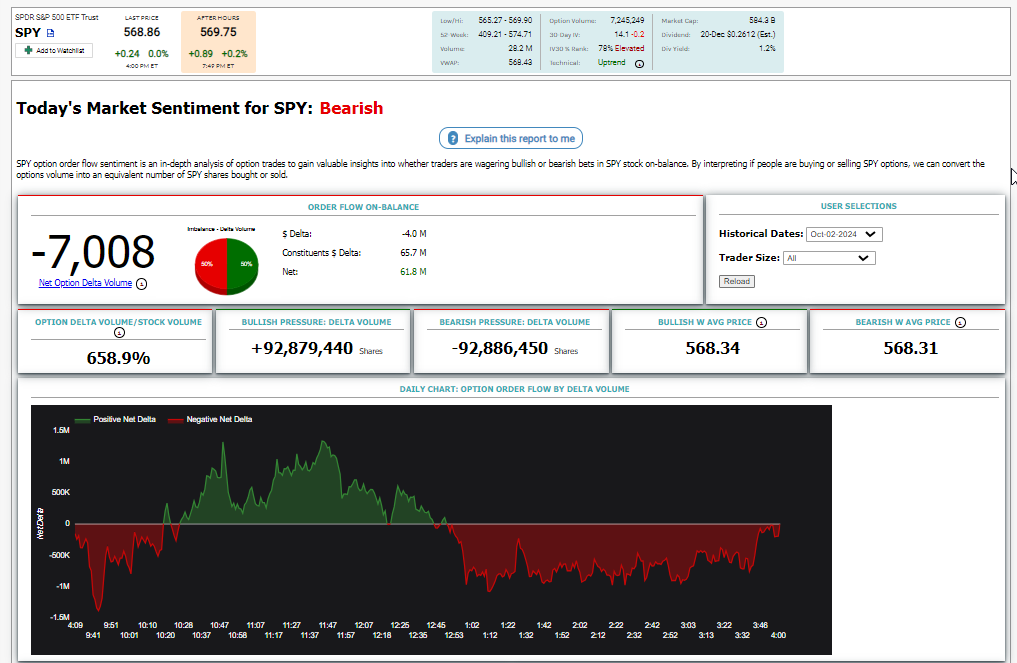Screen dimensions: 1017x663
Task: Click info icon under Option Delta Volume/Stock Volume
Action: 119,333
